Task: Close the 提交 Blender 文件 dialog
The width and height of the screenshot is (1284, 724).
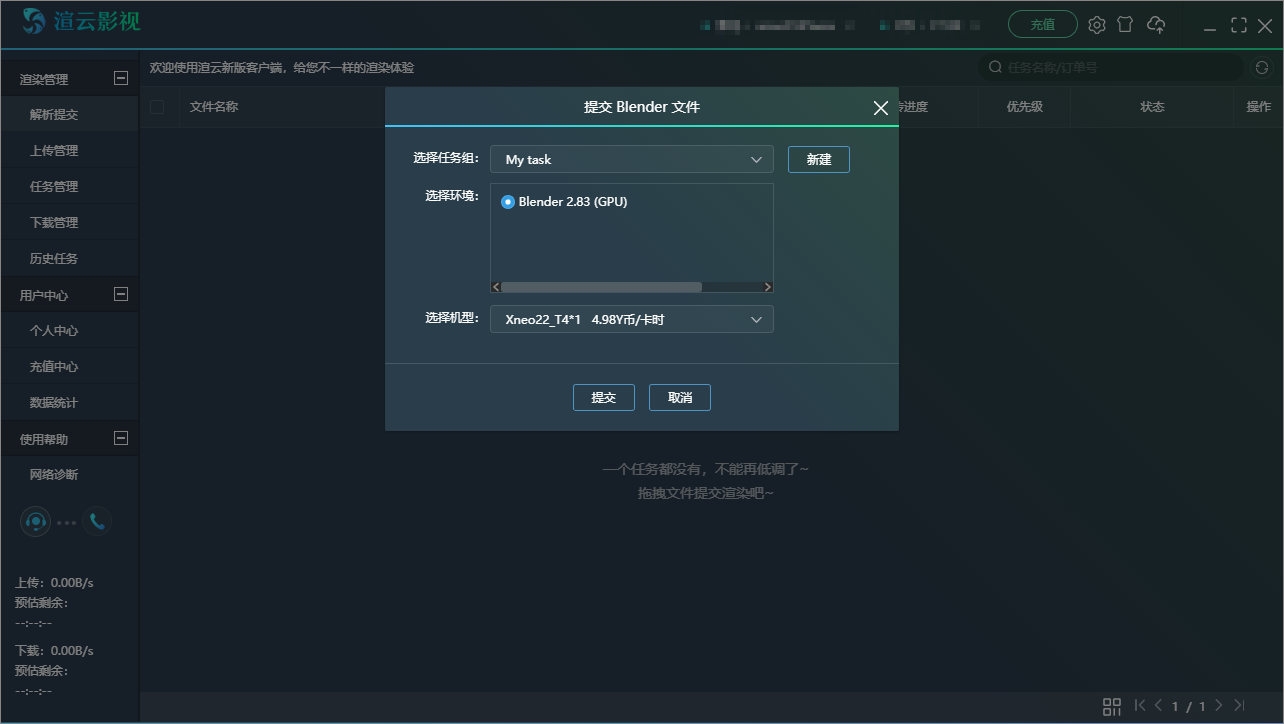Action: (880, 107)
